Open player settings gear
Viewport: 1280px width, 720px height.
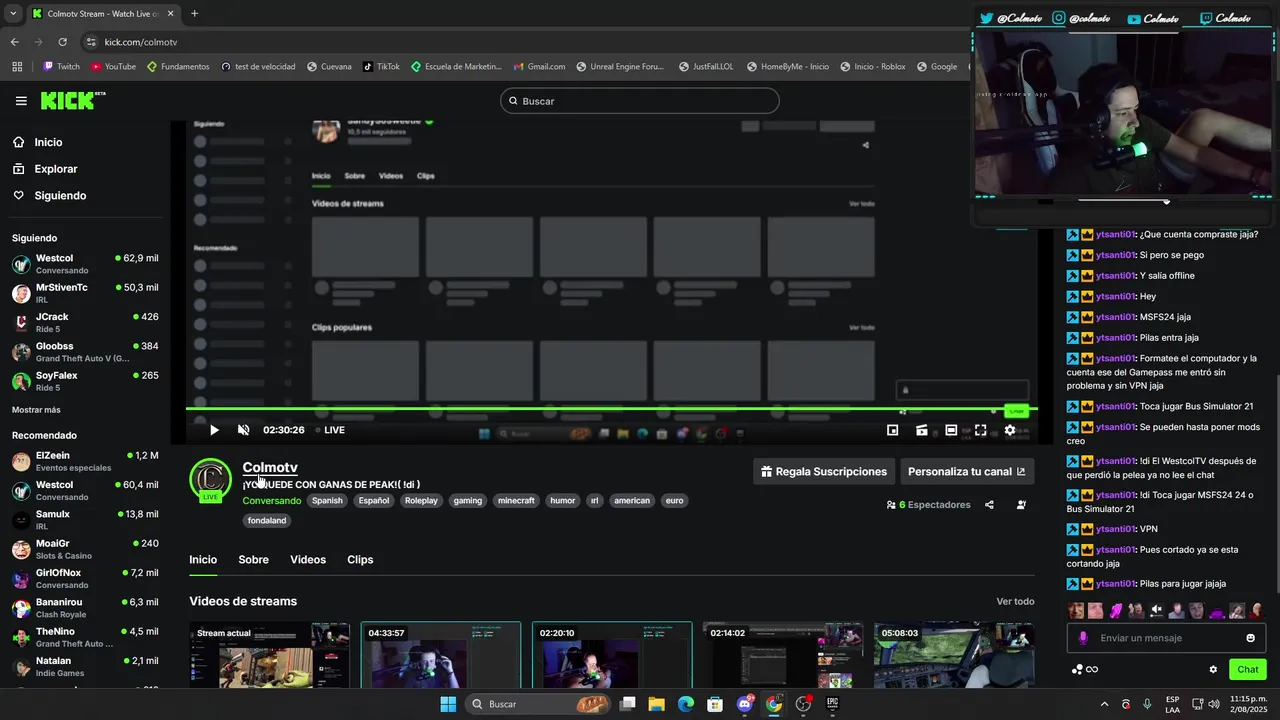click(x=1010, y=430)
